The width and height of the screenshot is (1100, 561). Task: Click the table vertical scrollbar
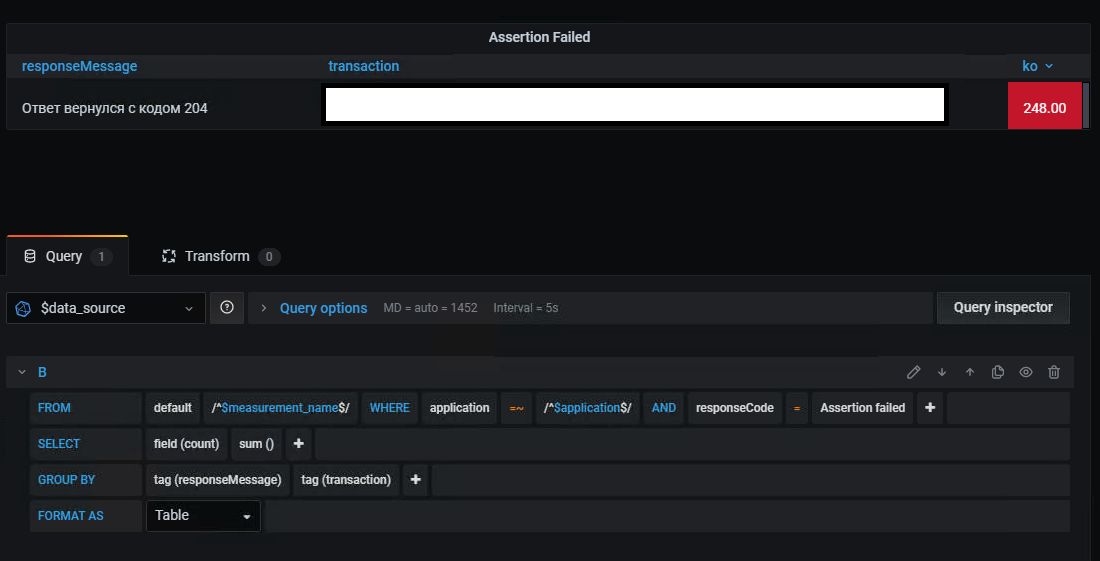[x=1087, y=106]
